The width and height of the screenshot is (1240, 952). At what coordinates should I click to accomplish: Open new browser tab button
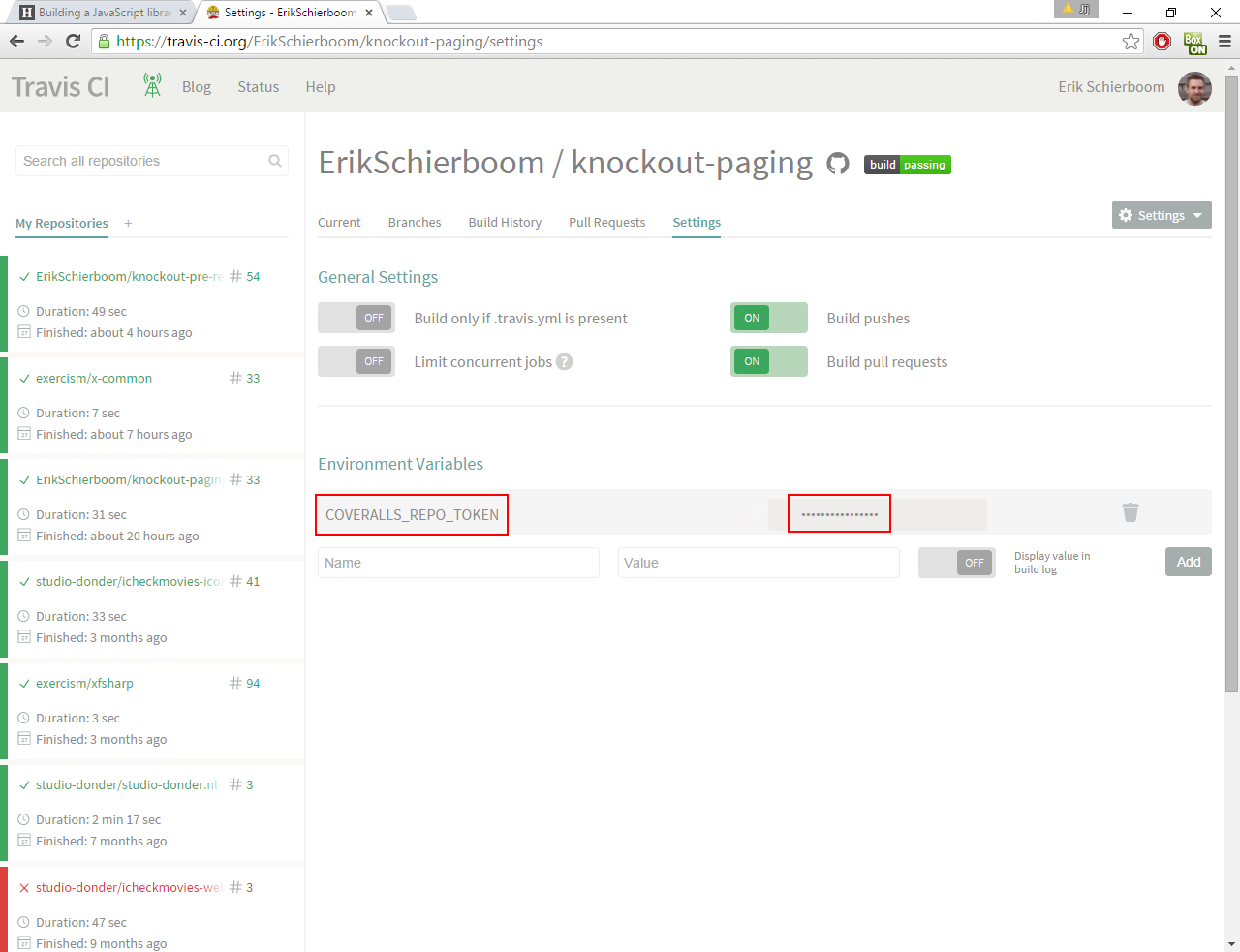400,13
